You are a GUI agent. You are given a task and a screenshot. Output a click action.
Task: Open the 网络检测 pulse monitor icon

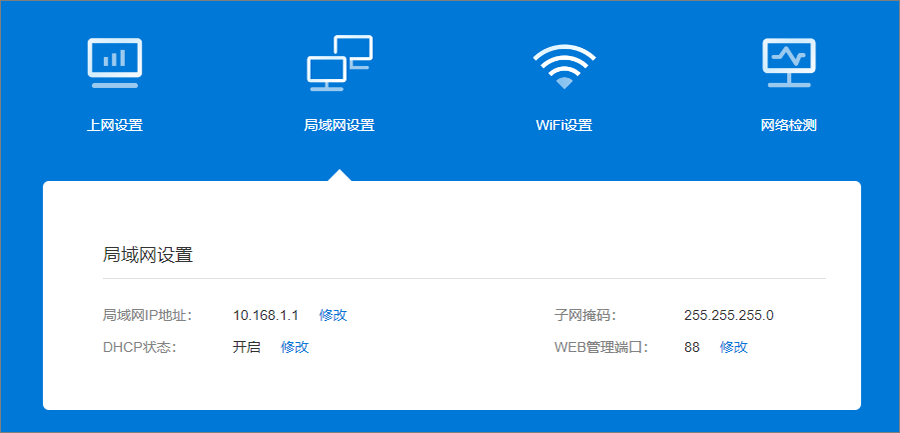point(789,63)
